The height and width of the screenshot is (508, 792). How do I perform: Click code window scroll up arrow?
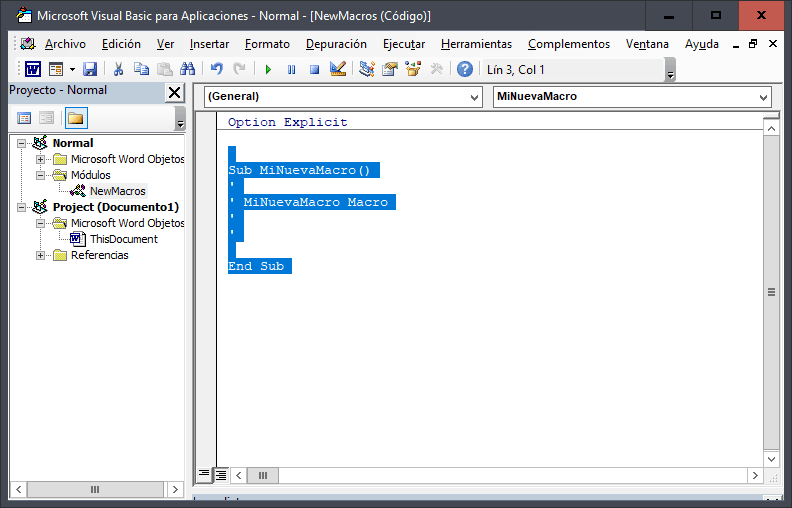pos(771,129)
